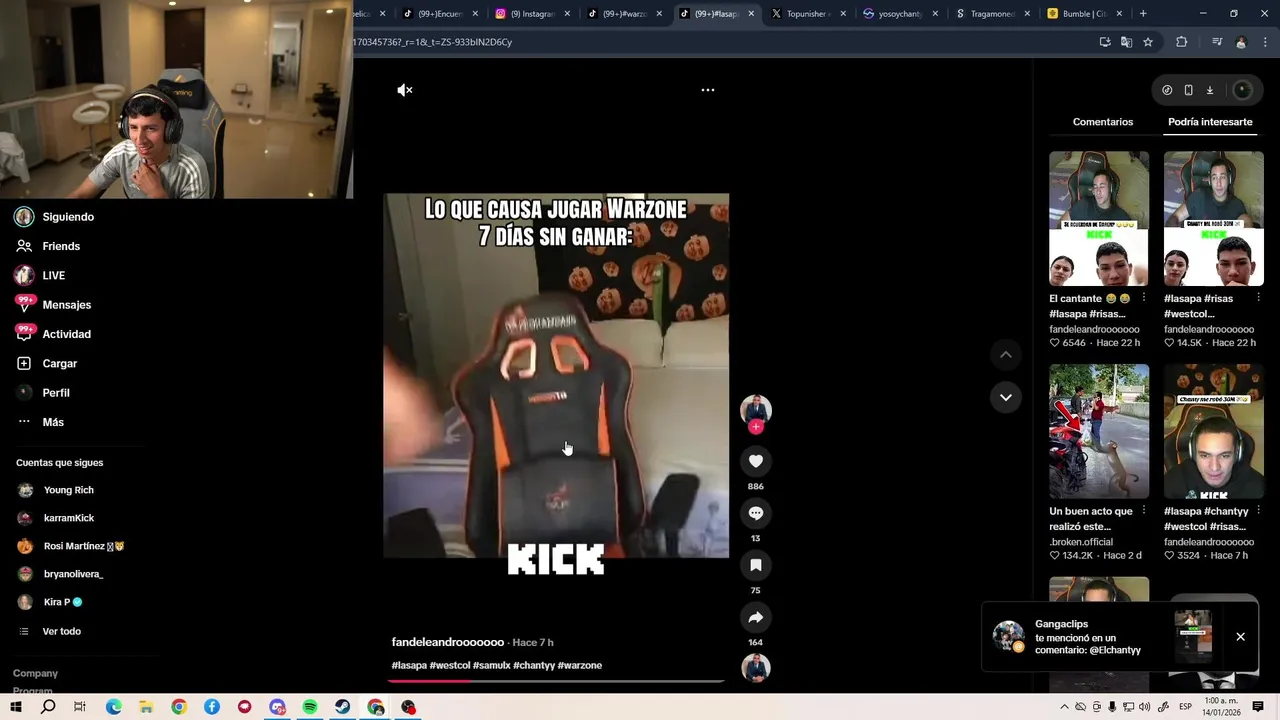The width and height of the screenshot is (1280, 720).
Task: Open the three-dots video options menu
Action: point(708,90)
